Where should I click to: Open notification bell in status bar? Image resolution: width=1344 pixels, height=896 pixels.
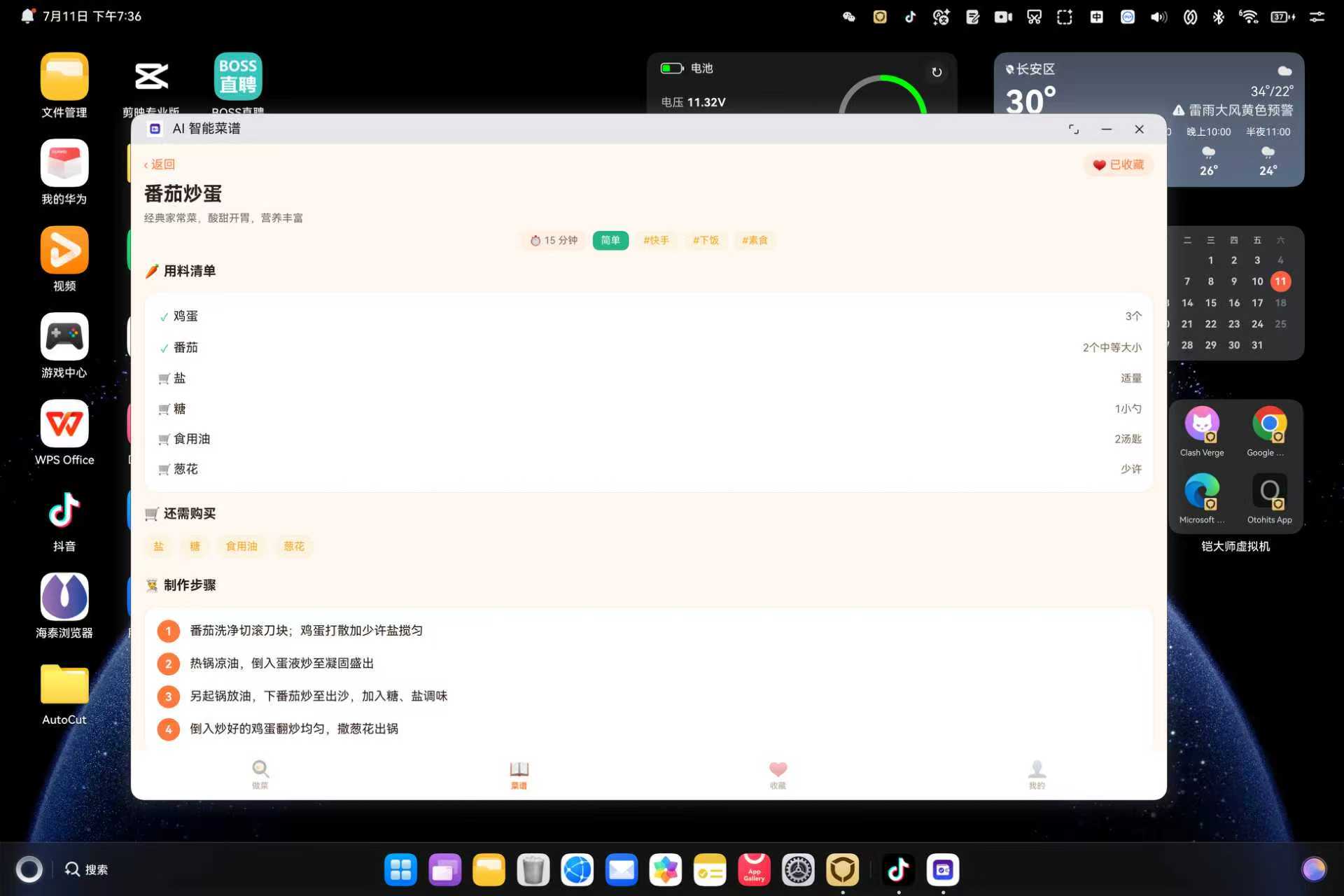27,16
